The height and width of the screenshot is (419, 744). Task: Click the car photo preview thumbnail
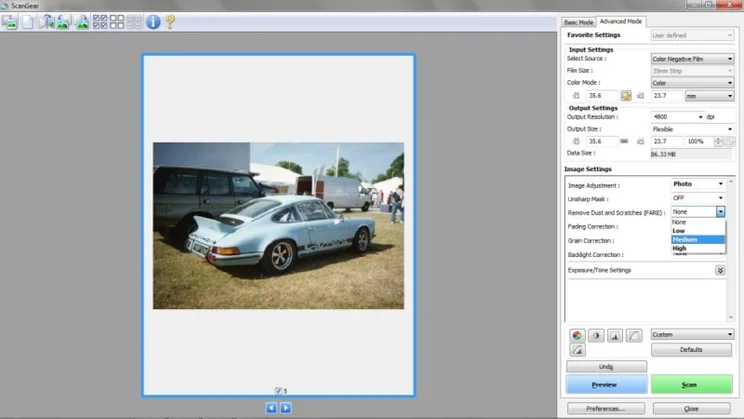pyautogui.click(x=278, y=225)
